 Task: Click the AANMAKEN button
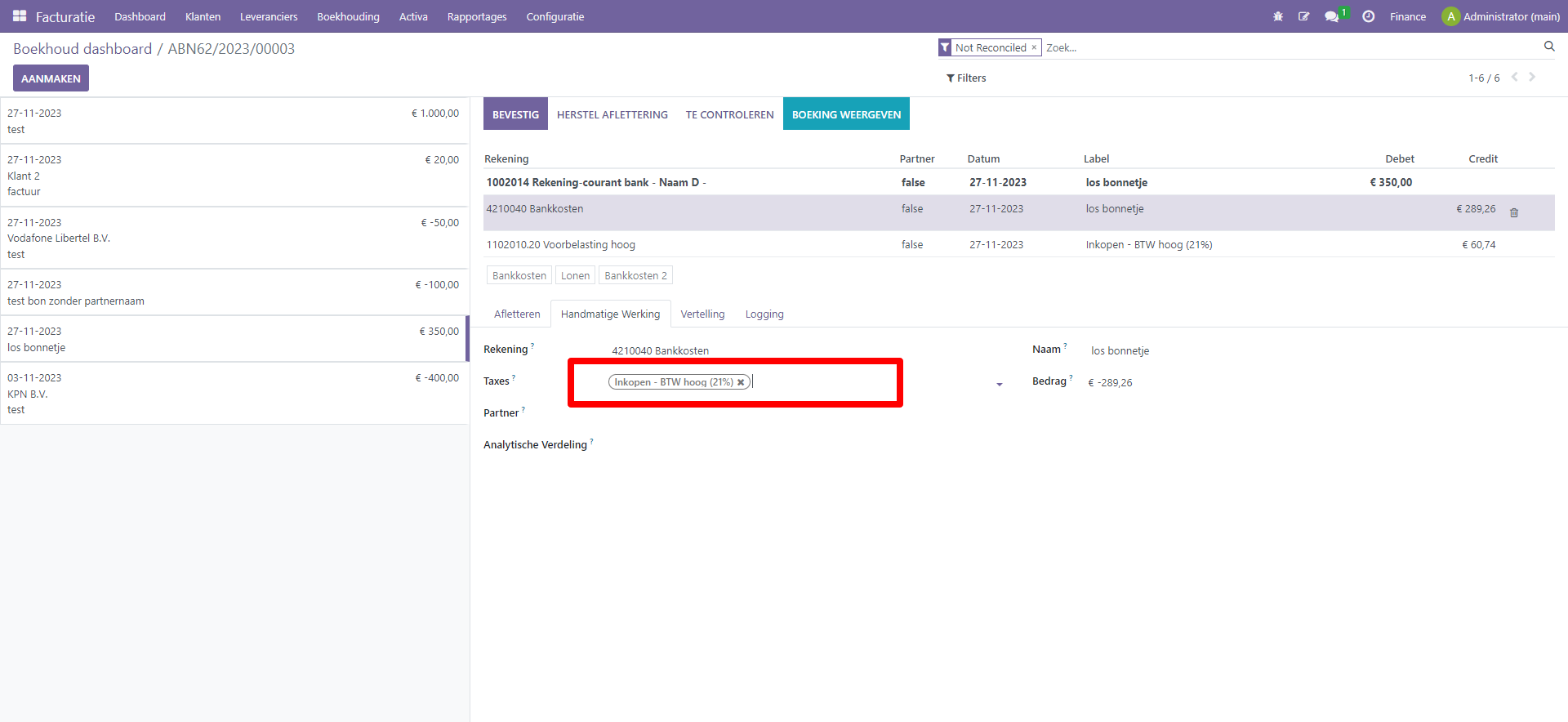pos(51,78)
